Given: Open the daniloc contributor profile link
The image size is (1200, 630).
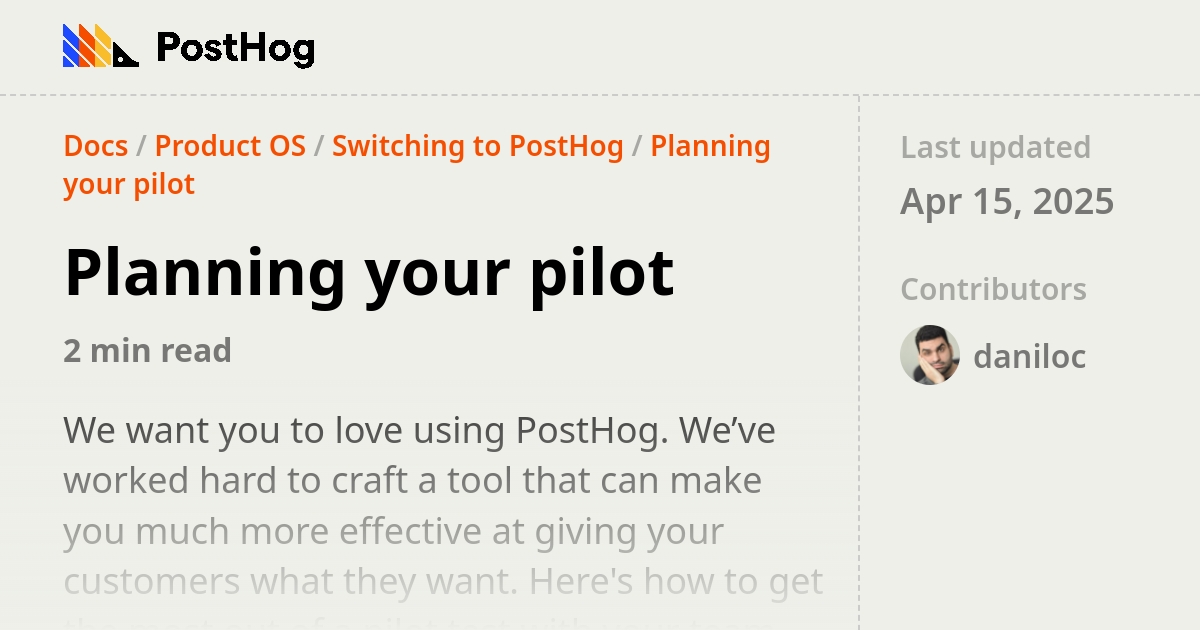Looking at the screenshot, I should click(x=1030, y=356).
